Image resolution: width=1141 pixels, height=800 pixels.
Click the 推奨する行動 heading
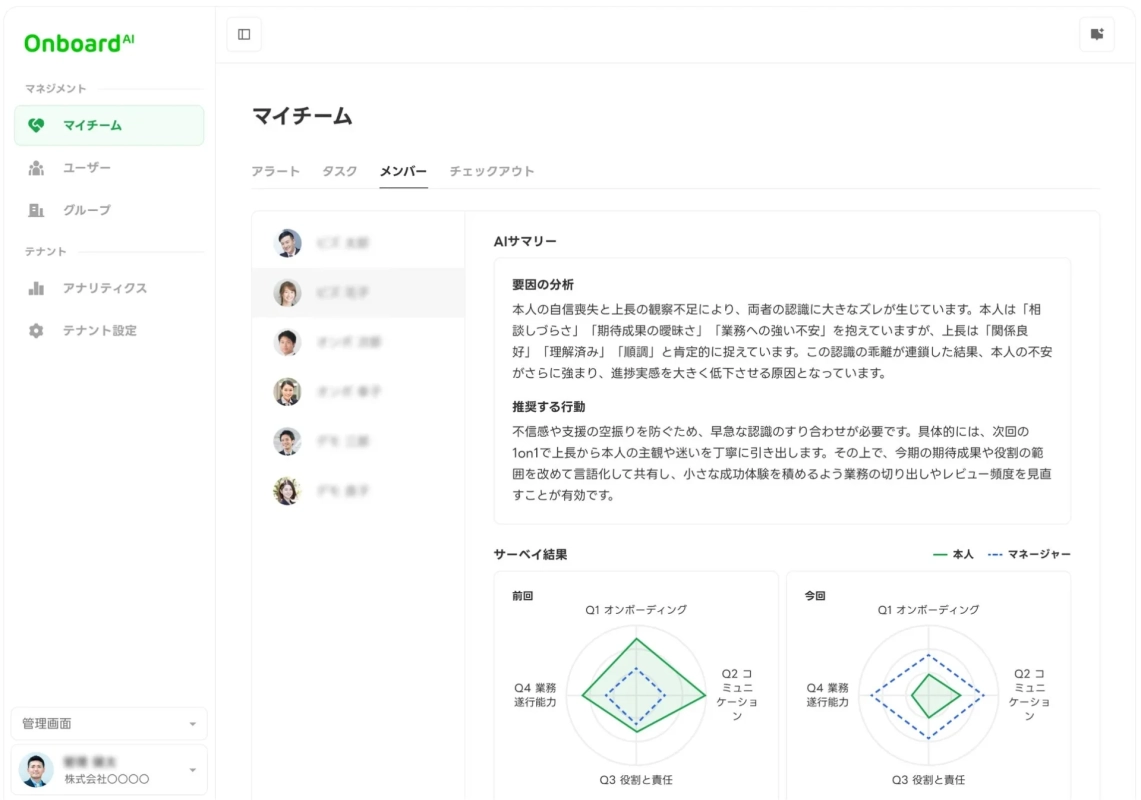tap(549, 407)
